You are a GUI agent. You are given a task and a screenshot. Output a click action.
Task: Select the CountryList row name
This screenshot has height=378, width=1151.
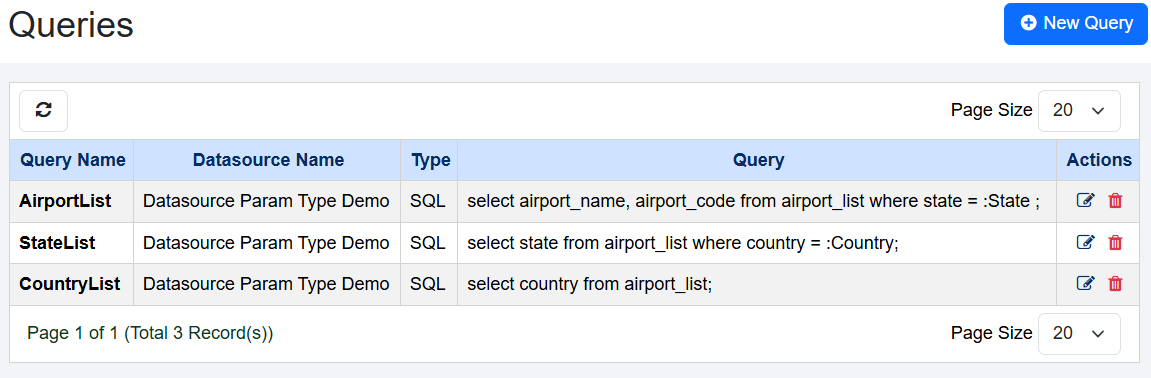pyautogui.click(x=70, y=283)
